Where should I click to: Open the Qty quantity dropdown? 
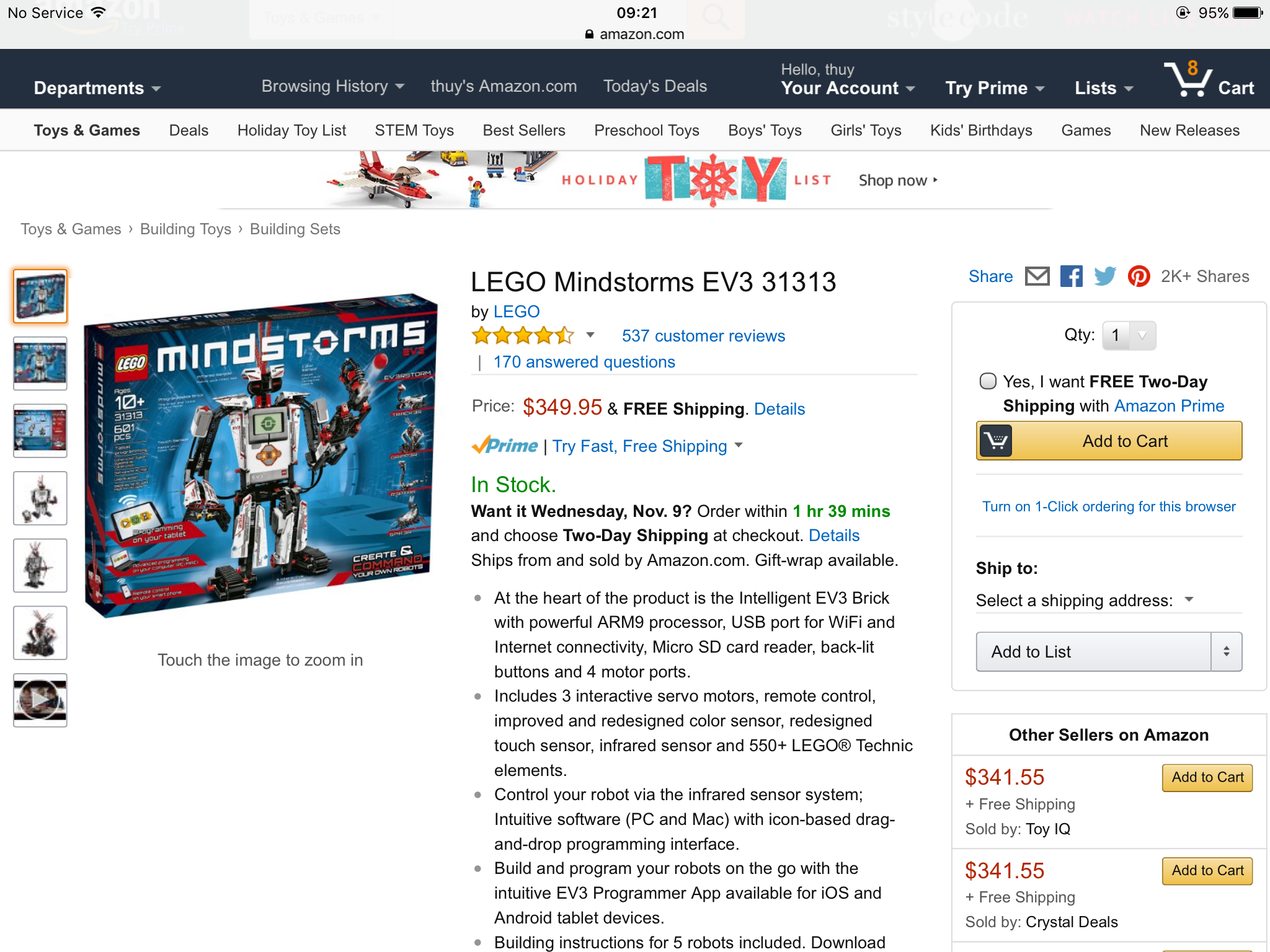click(1129, 335)
